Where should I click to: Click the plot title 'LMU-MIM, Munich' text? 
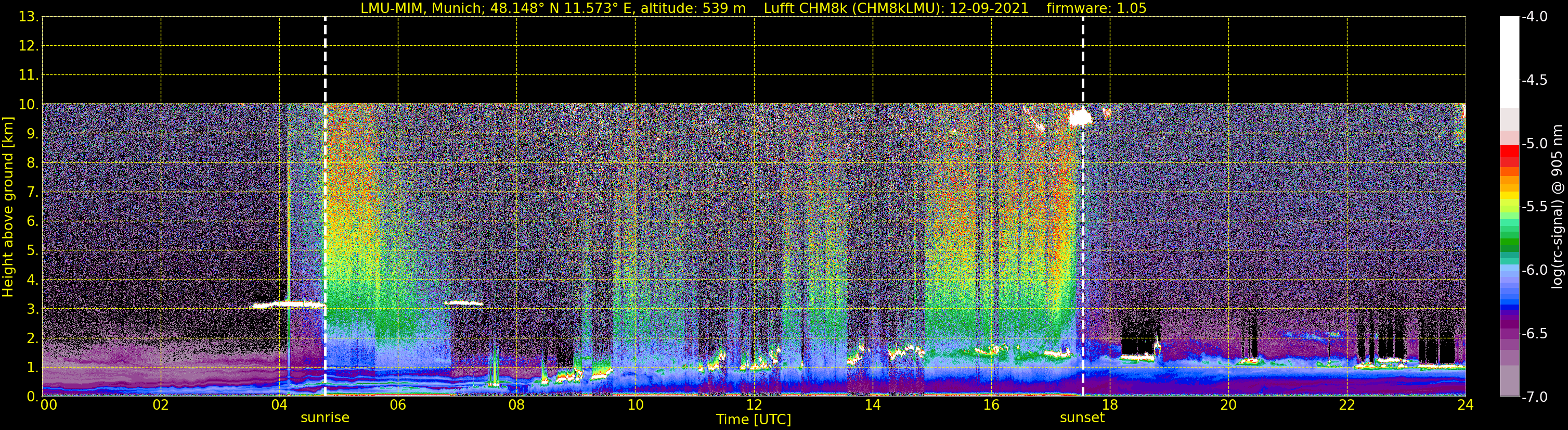point(422,8)
